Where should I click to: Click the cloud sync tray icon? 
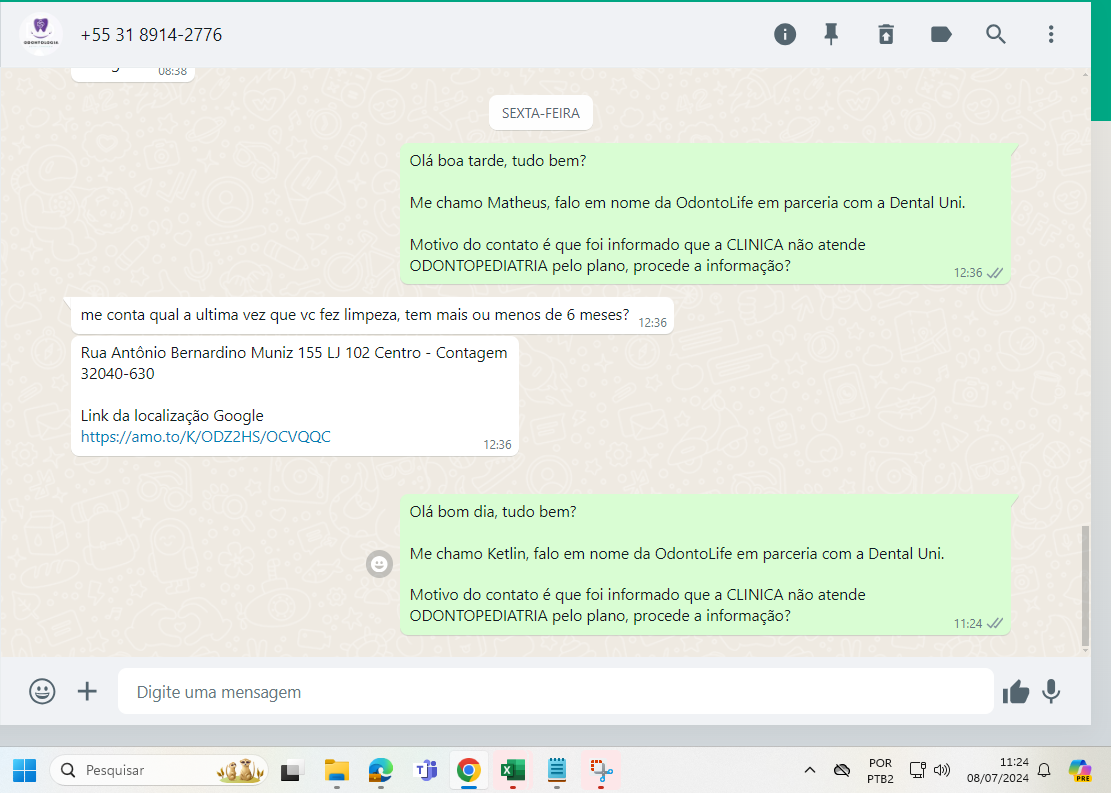(842, 770)
